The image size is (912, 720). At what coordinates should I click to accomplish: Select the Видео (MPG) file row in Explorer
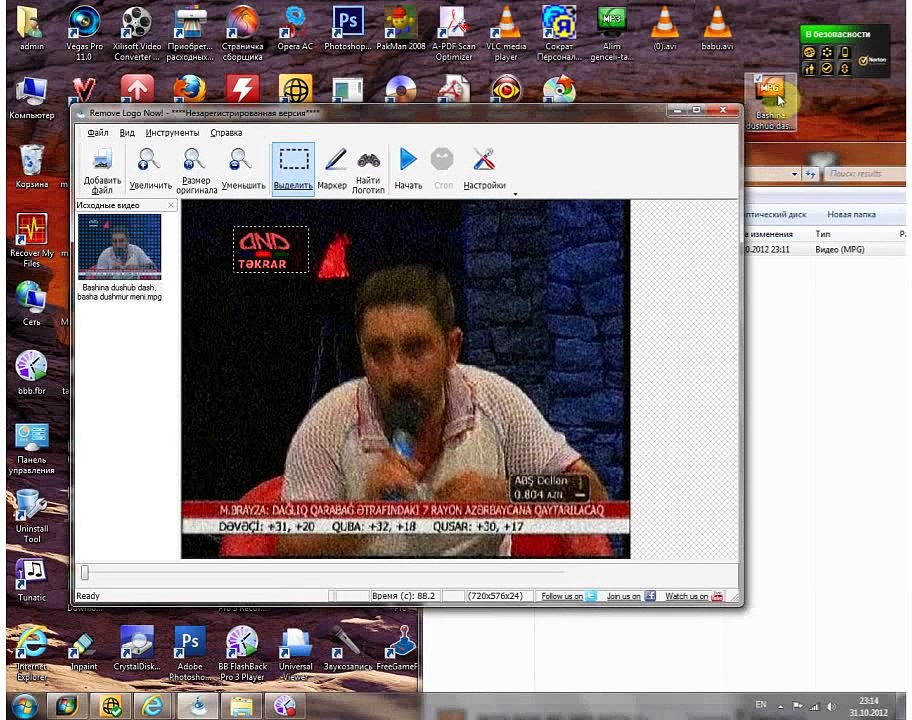coord(824,249)
